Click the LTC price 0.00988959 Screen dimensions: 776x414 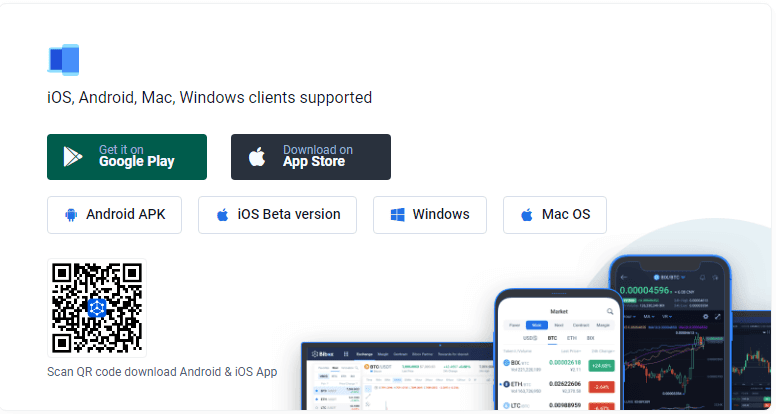point(565,406)
